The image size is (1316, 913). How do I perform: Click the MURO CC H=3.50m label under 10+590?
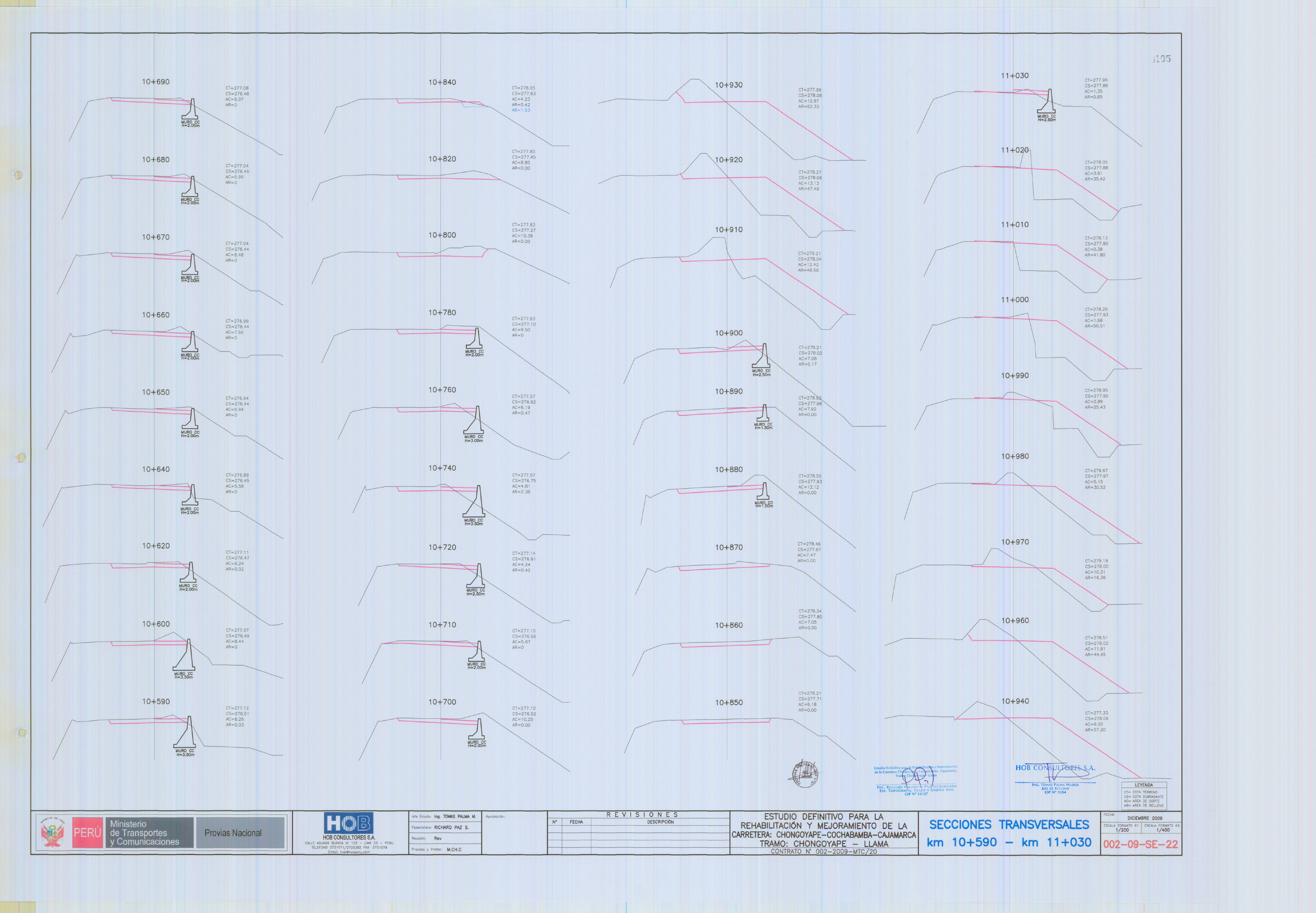185,753
